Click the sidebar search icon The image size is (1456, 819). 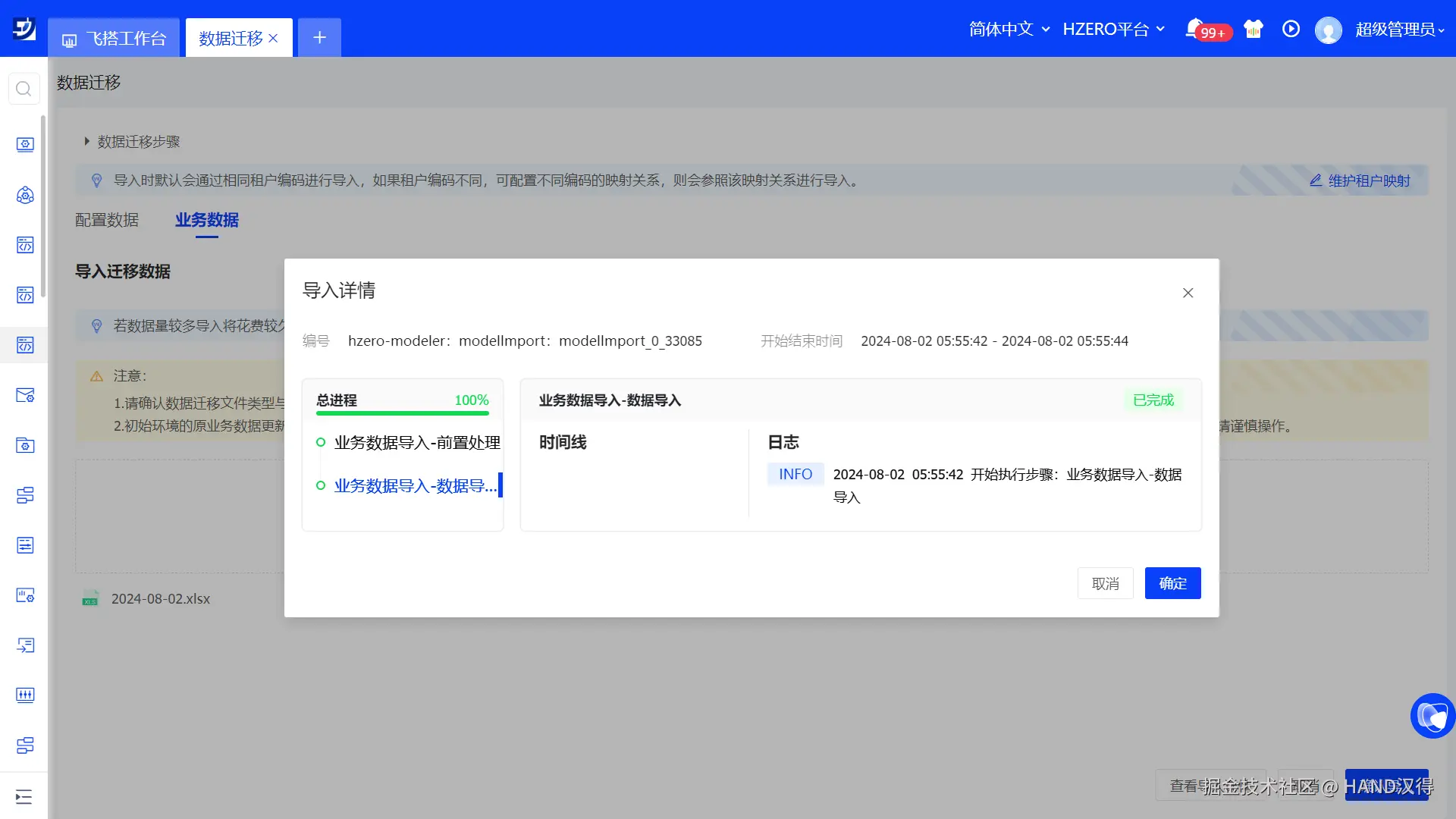point(24,89)
